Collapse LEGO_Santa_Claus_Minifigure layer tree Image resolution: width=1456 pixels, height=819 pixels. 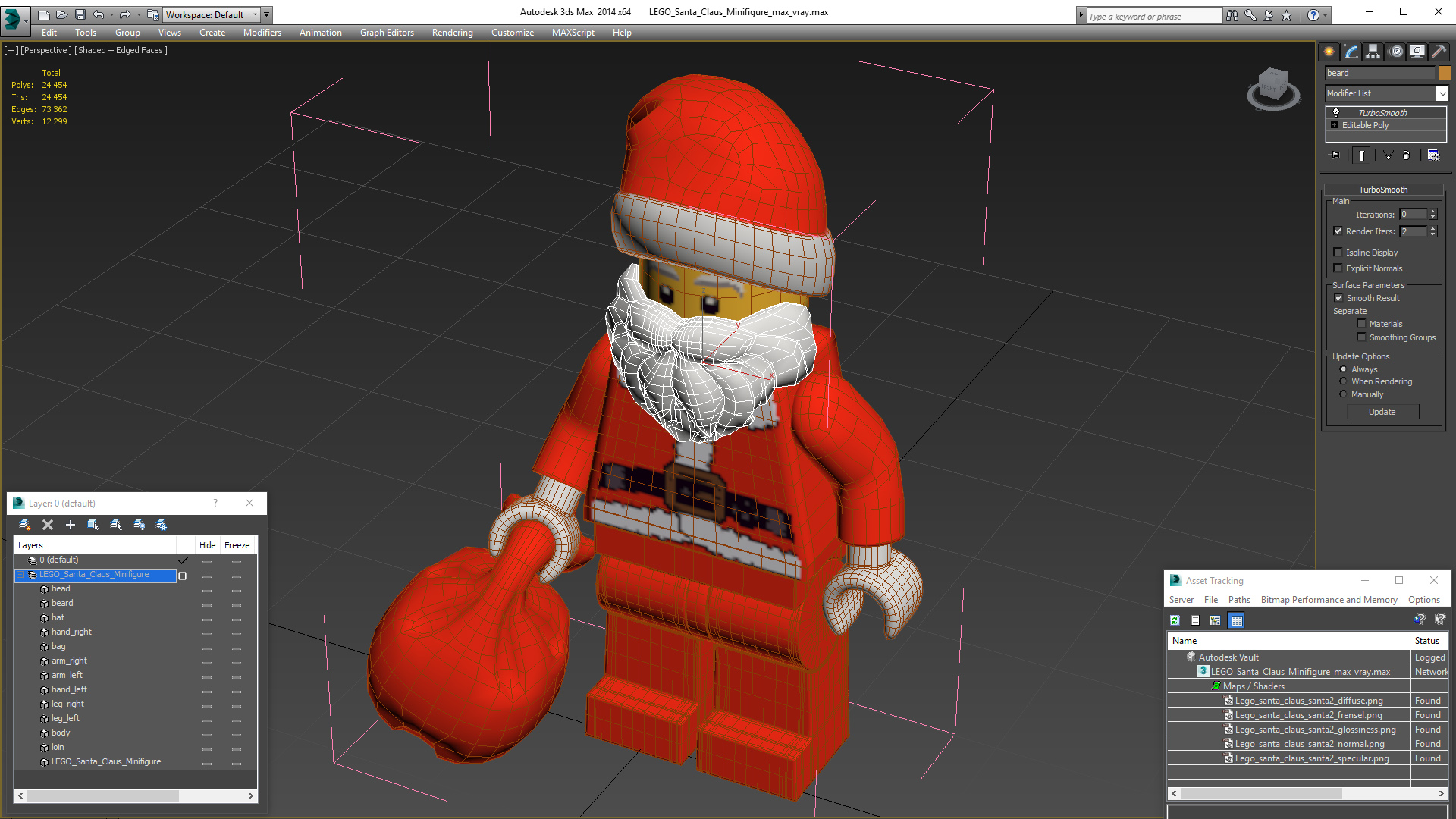coord(20,575)
